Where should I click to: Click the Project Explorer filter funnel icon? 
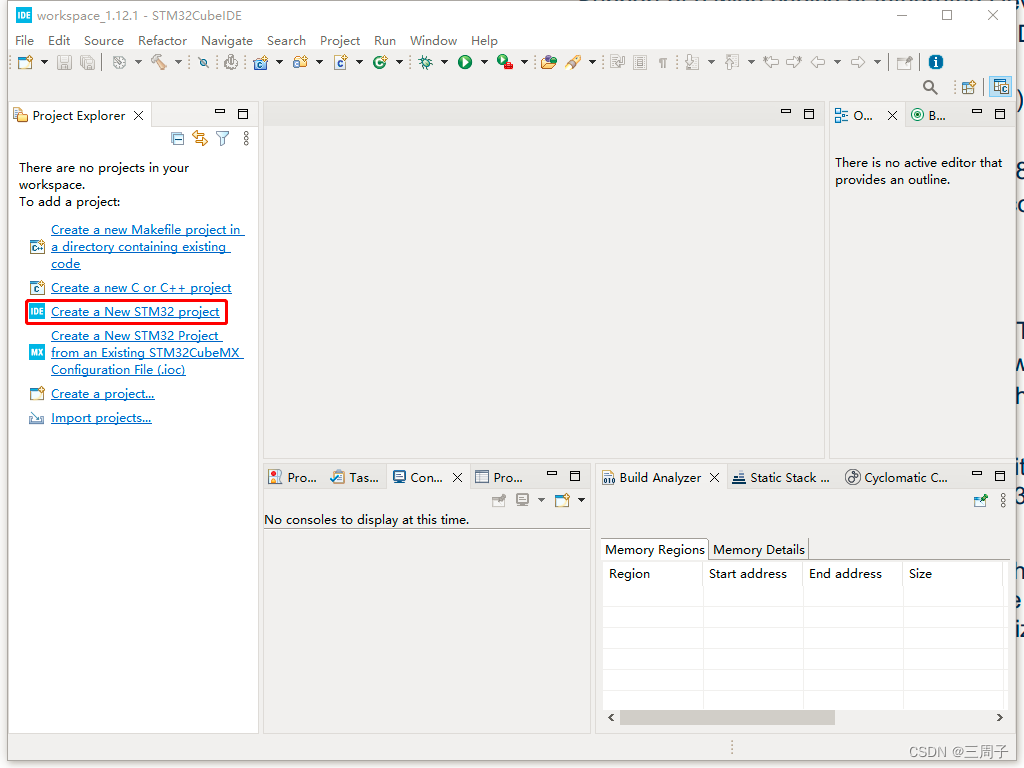[223, 138]
